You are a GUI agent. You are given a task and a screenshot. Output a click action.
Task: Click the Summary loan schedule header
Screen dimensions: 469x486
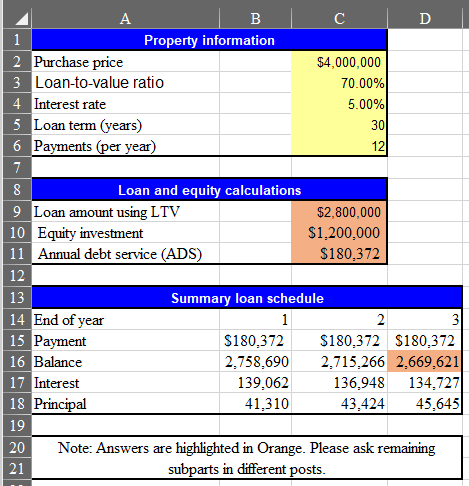click(x=247, y=298)
